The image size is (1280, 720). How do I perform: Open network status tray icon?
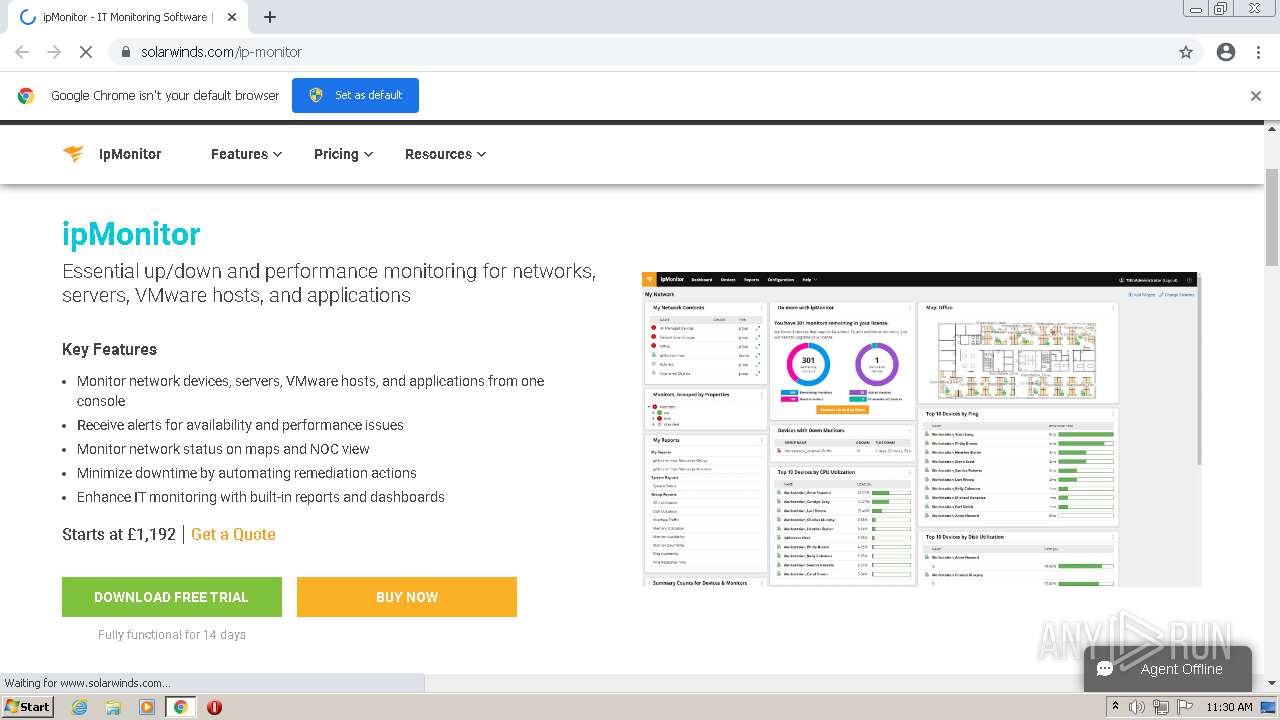tap(1161, 707)
